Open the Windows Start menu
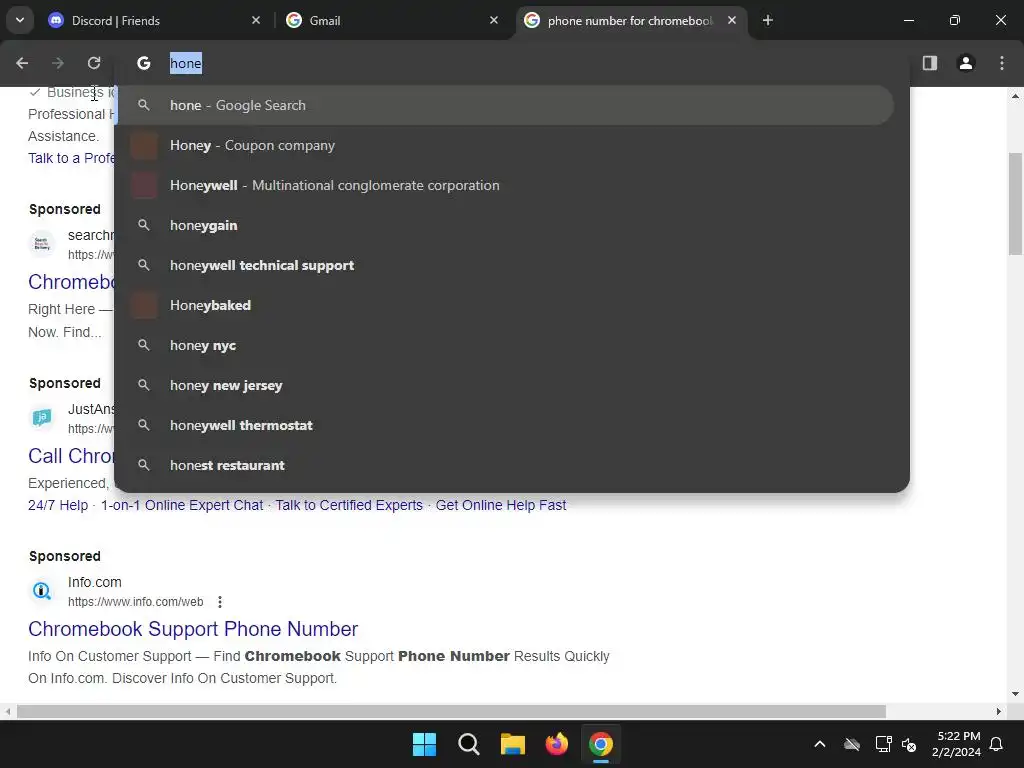The width and height of the screenshot is (1024, 768). coord(424,744)
